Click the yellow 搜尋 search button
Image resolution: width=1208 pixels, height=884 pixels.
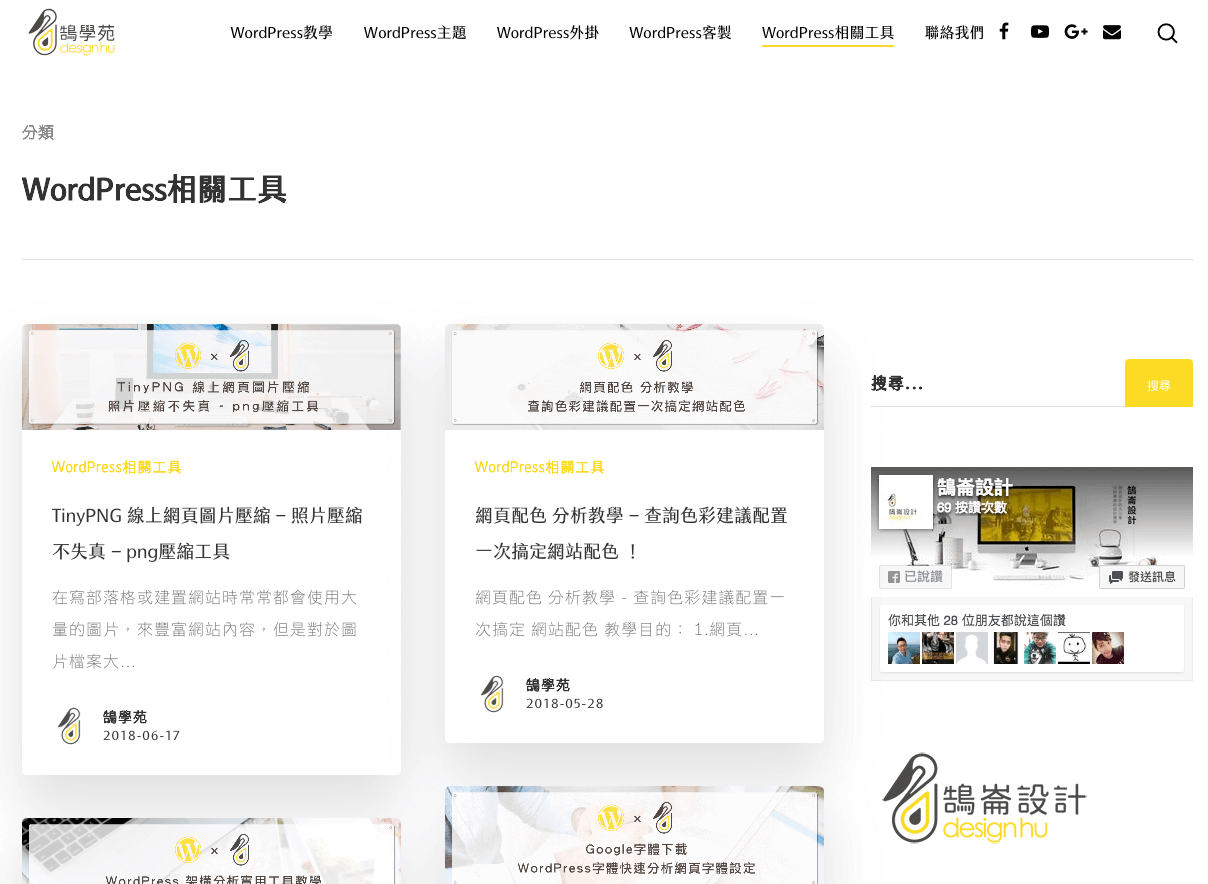(1159, 383)
